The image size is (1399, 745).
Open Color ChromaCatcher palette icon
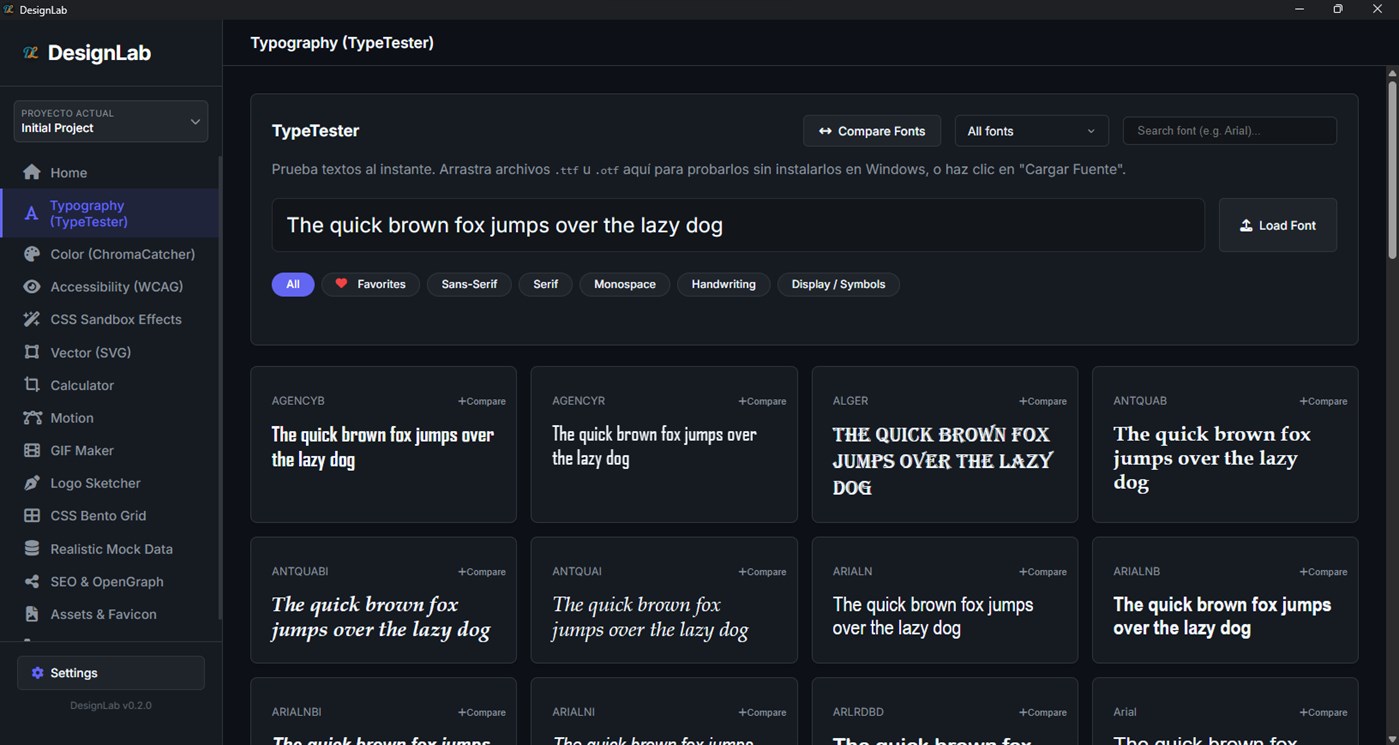32,254
